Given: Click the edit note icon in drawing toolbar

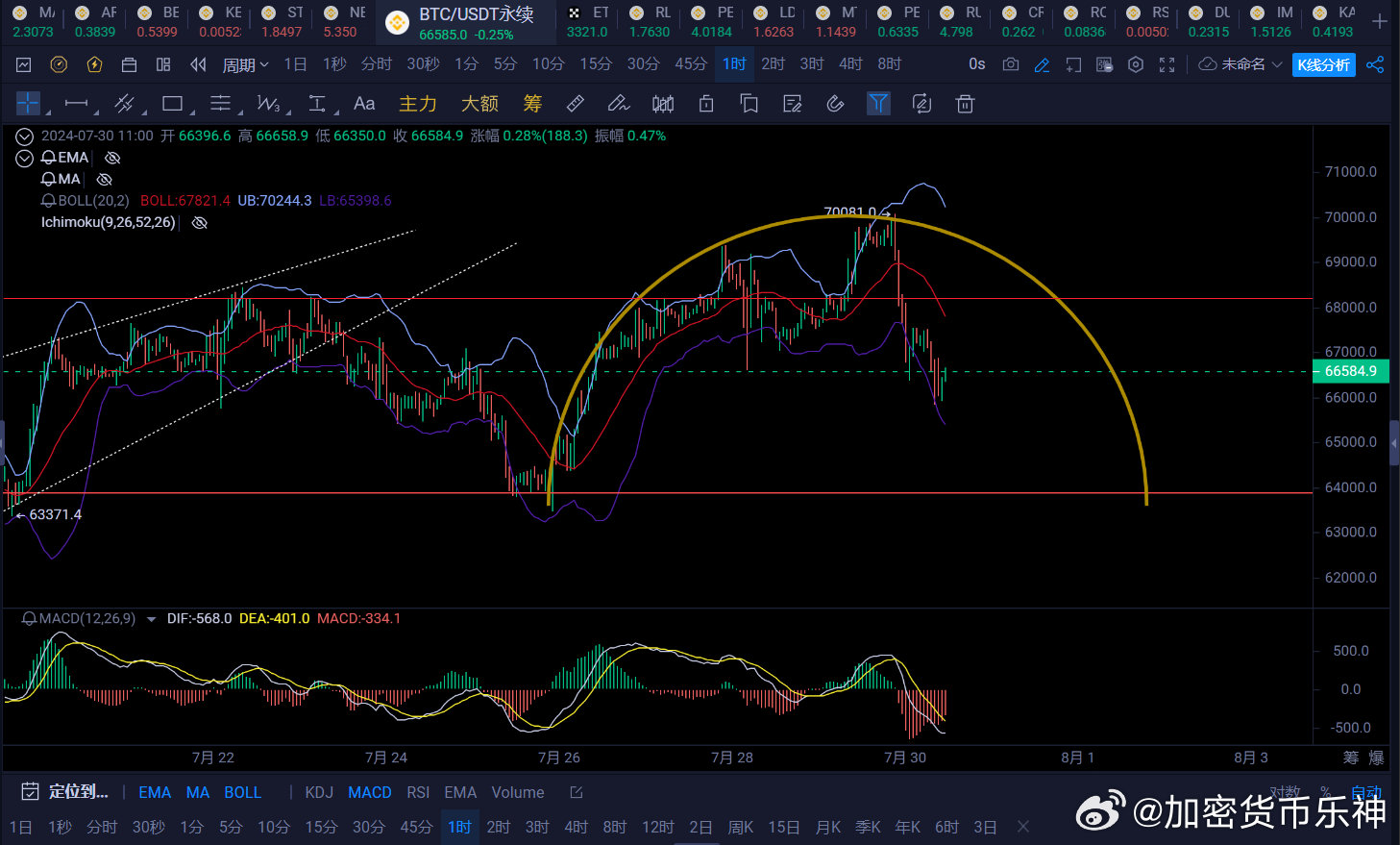Looking at the screenshot, I should pos(793,104).
